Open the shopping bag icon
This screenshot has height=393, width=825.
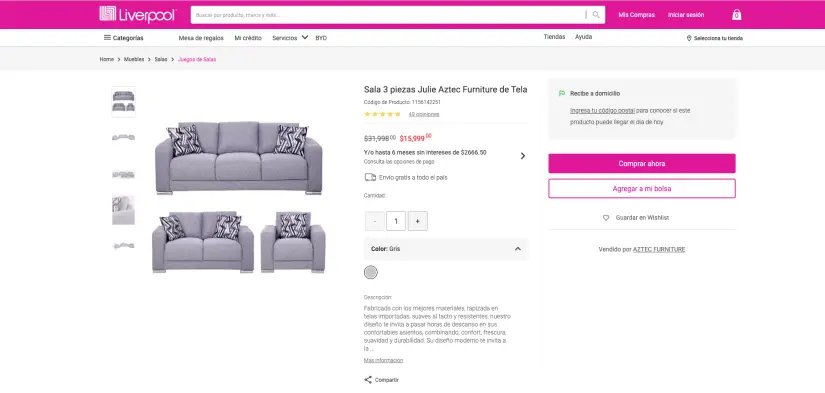737,15
